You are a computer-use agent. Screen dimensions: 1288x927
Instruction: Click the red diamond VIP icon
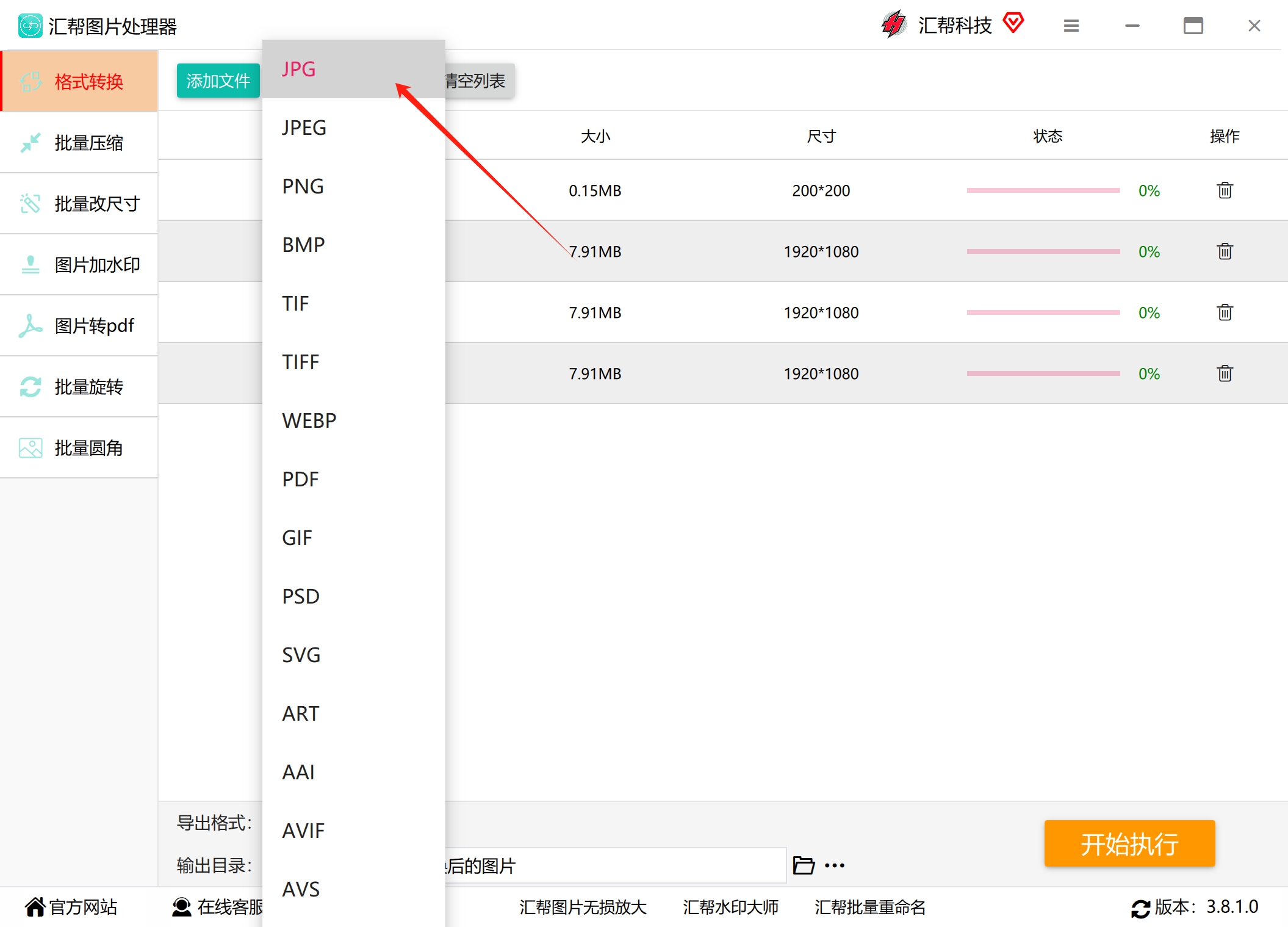(1013, 23)
